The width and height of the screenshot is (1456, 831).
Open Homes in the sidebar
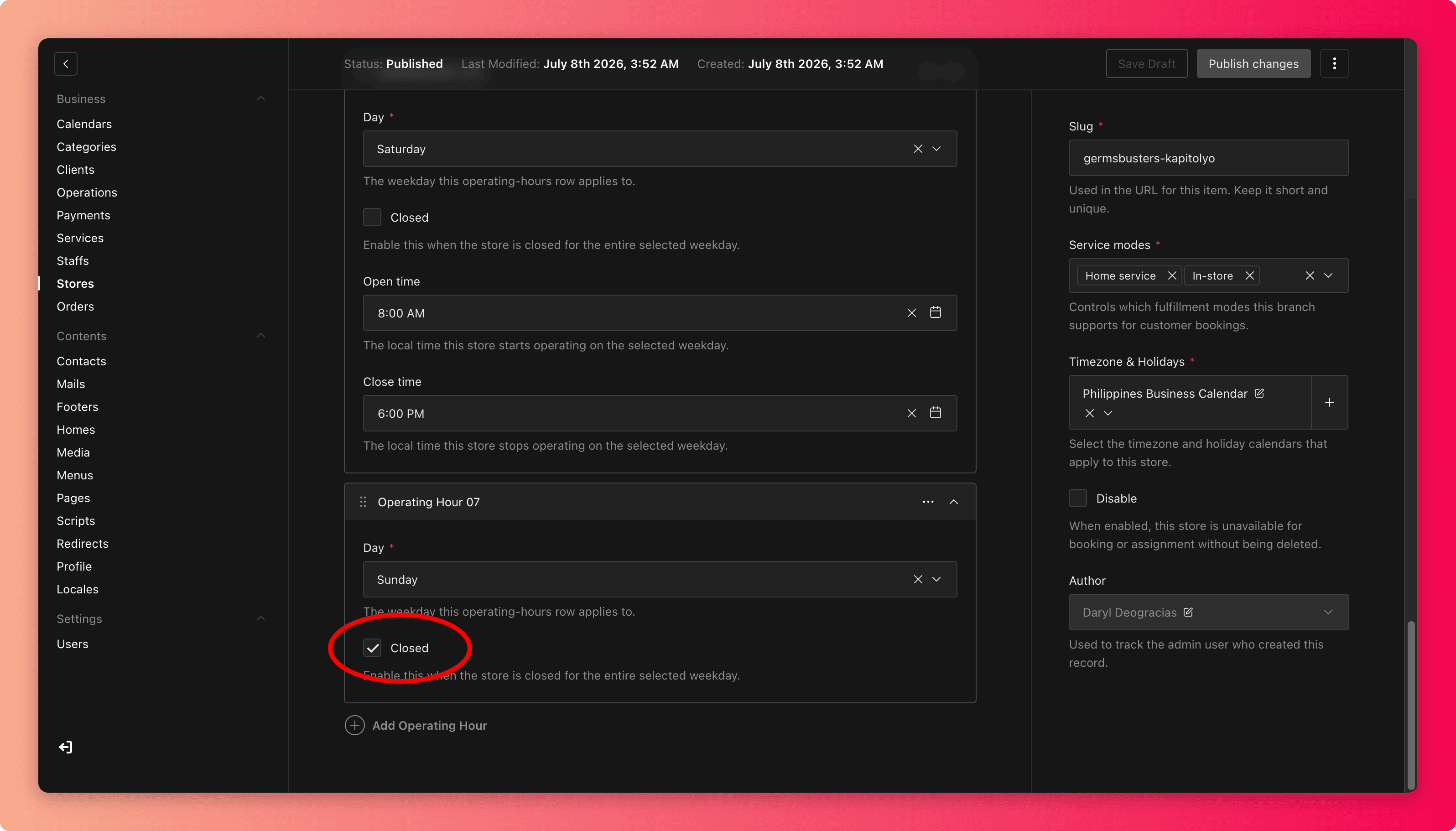coord(75,430)
